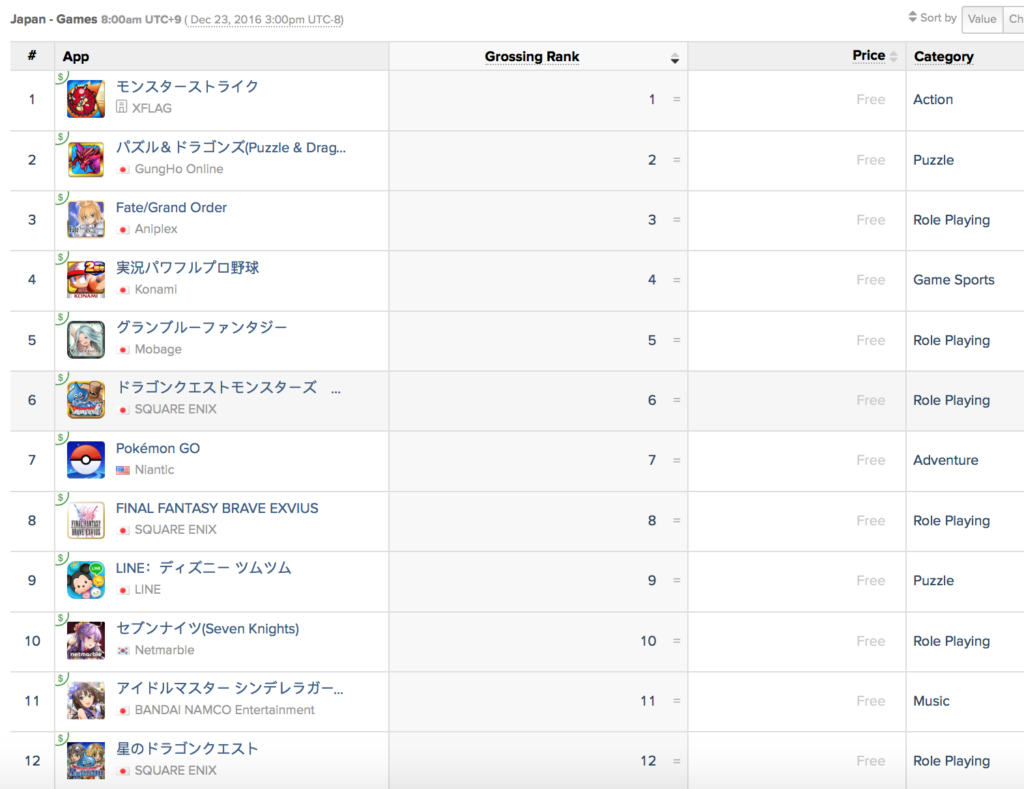1024x789 pixels.
Task: Click the Music category cell
Action: pyautogui.click(x=931, y=701)
